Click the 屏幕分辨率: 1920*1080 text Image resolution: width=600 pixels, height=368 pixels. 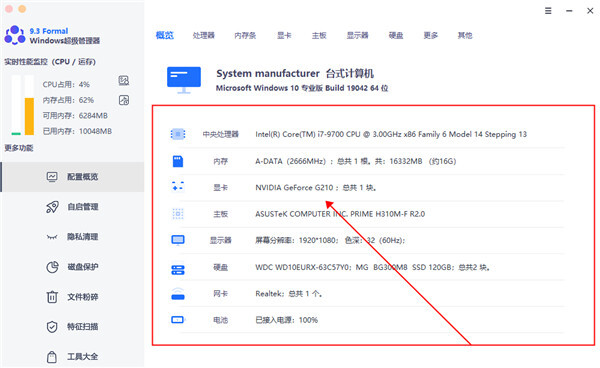coord(330,240)
